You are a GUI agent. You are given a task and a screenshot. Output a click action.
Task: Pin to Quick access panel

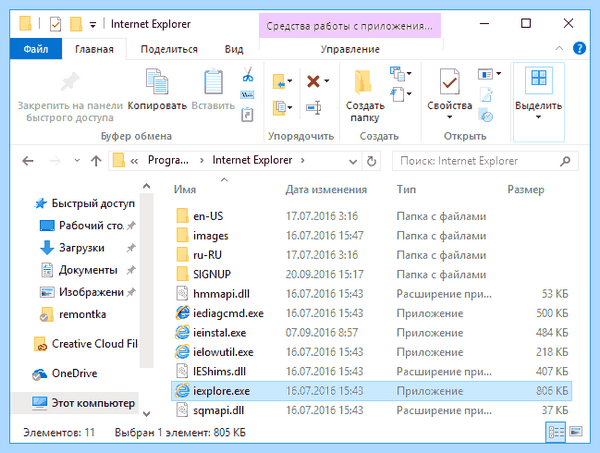70,96
